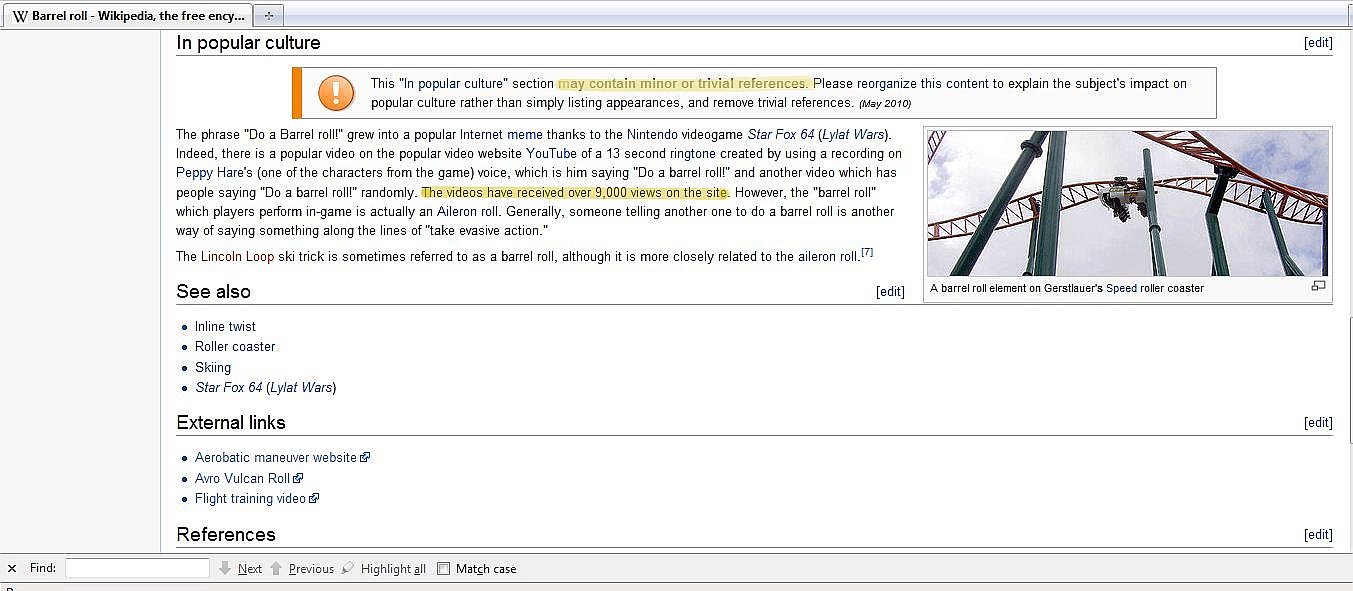Open Star Fox 64 link in paragraph

781,134
